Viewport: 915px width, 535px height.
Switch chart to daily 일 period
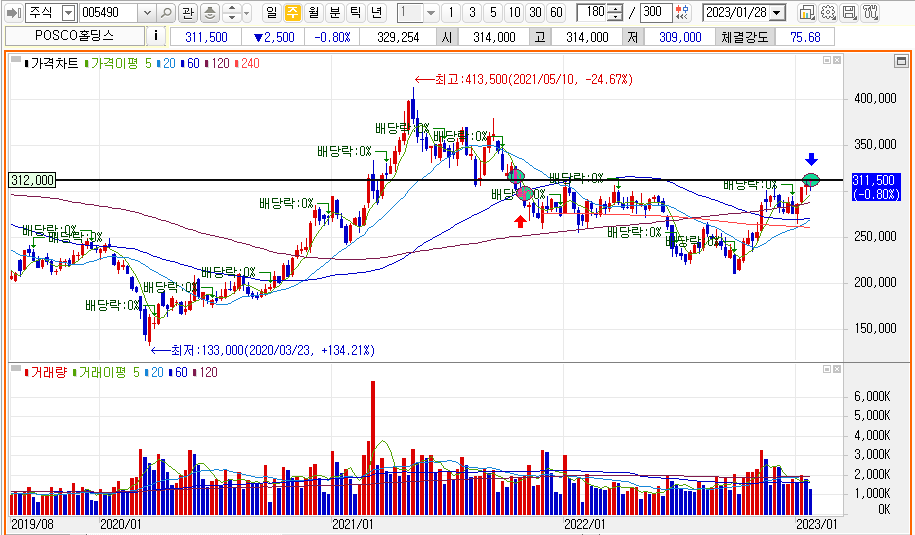(271, 12)
